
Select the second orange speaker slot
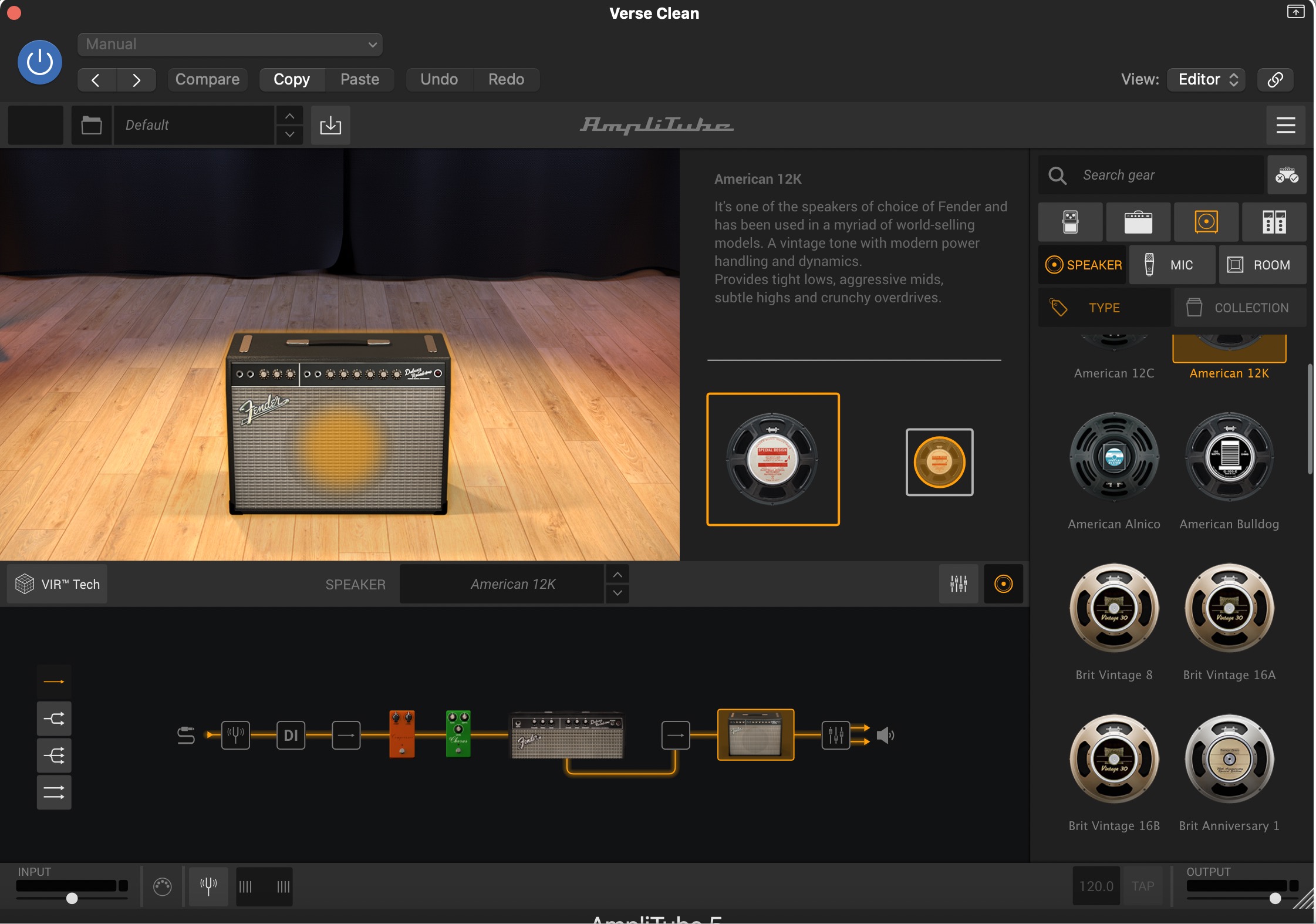tap(939, 462)
